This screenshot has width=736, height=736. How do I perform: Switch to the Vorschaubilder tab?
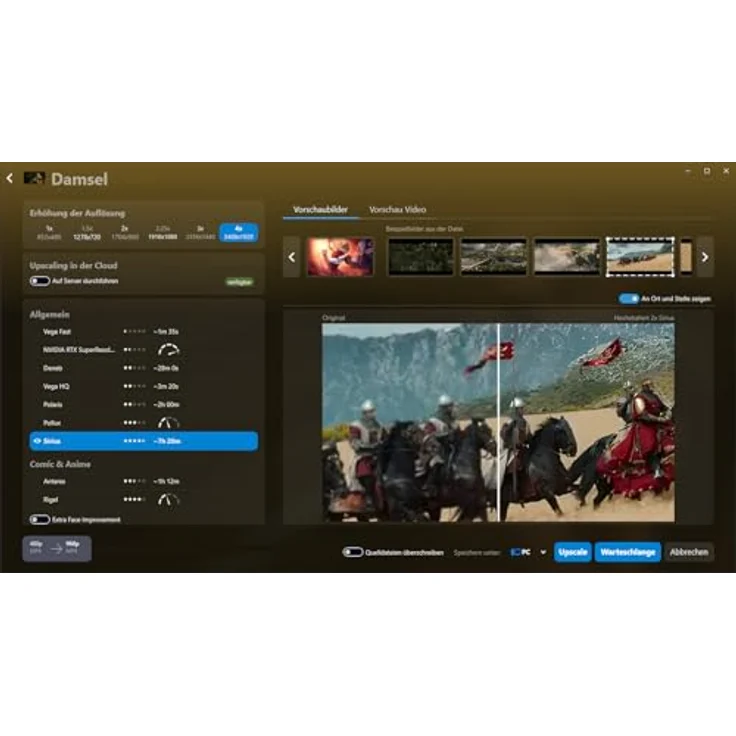click(x=320, y=210)
